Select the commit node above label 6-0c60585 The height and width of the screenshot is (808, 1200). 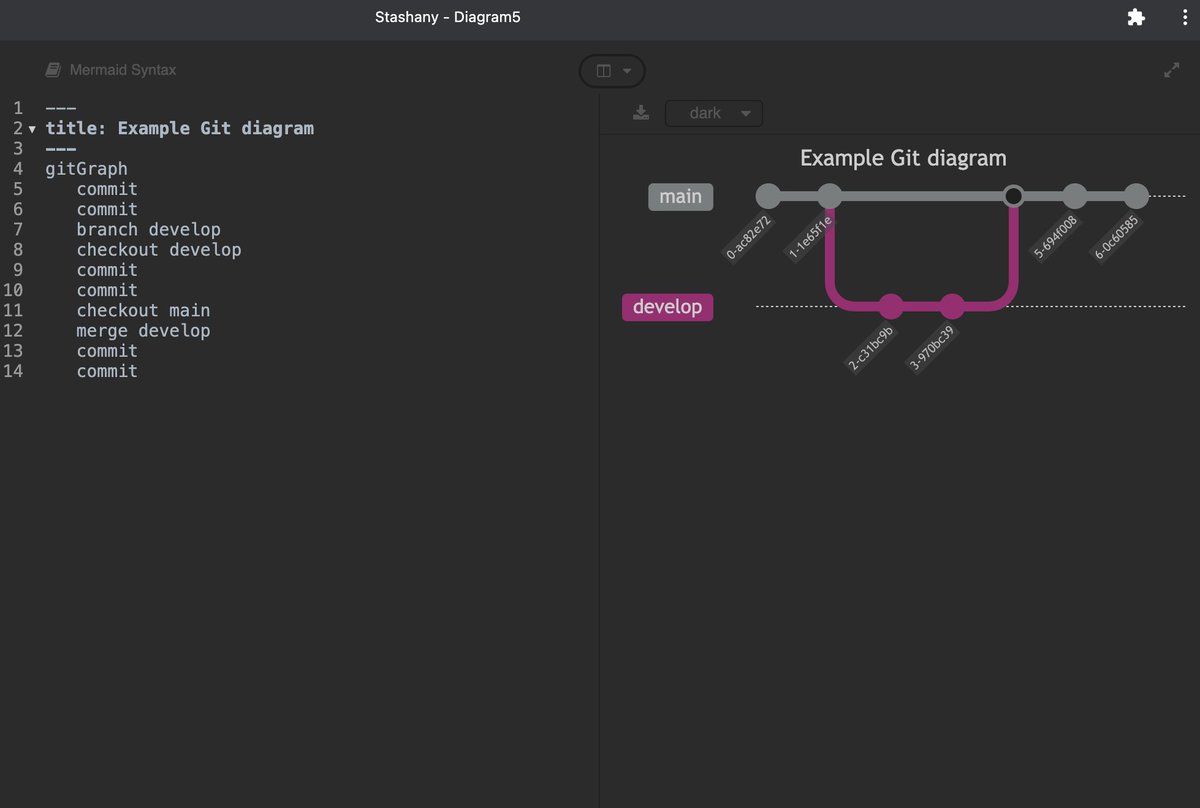click(x=1136, y=196)
